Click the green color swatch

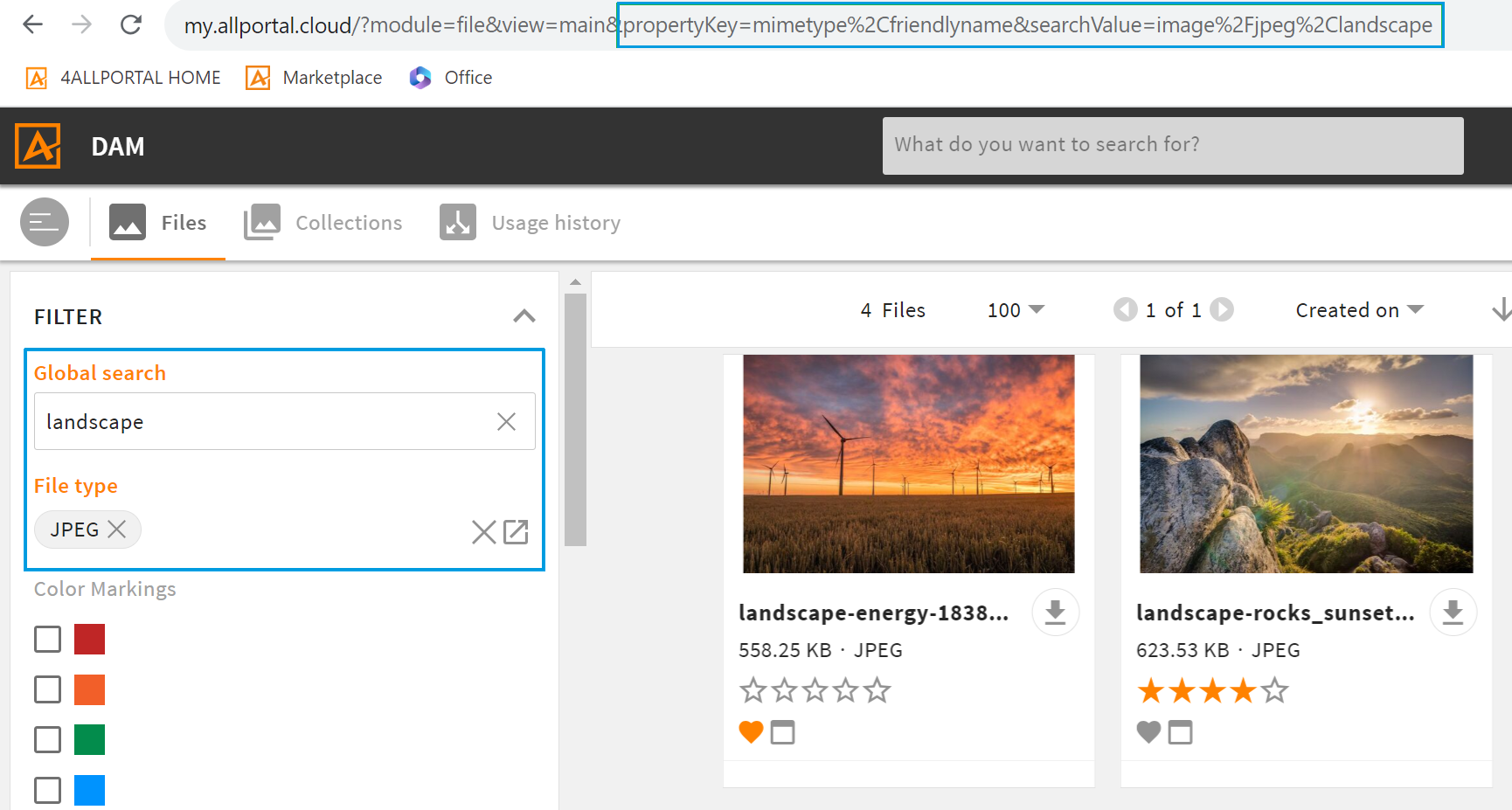point(90,740)
